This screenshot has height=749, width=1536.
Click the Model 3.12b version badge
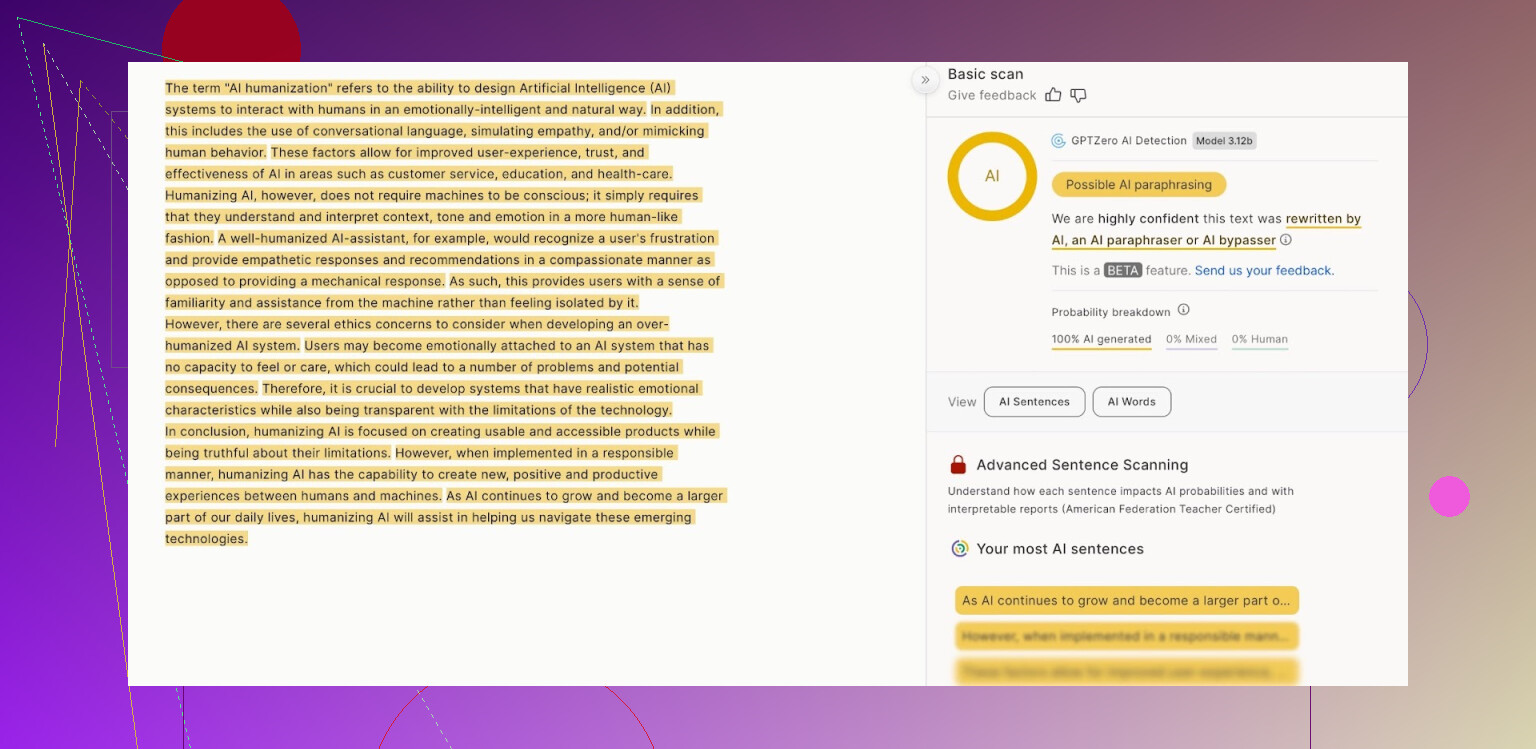click(x=1224, y=141)
